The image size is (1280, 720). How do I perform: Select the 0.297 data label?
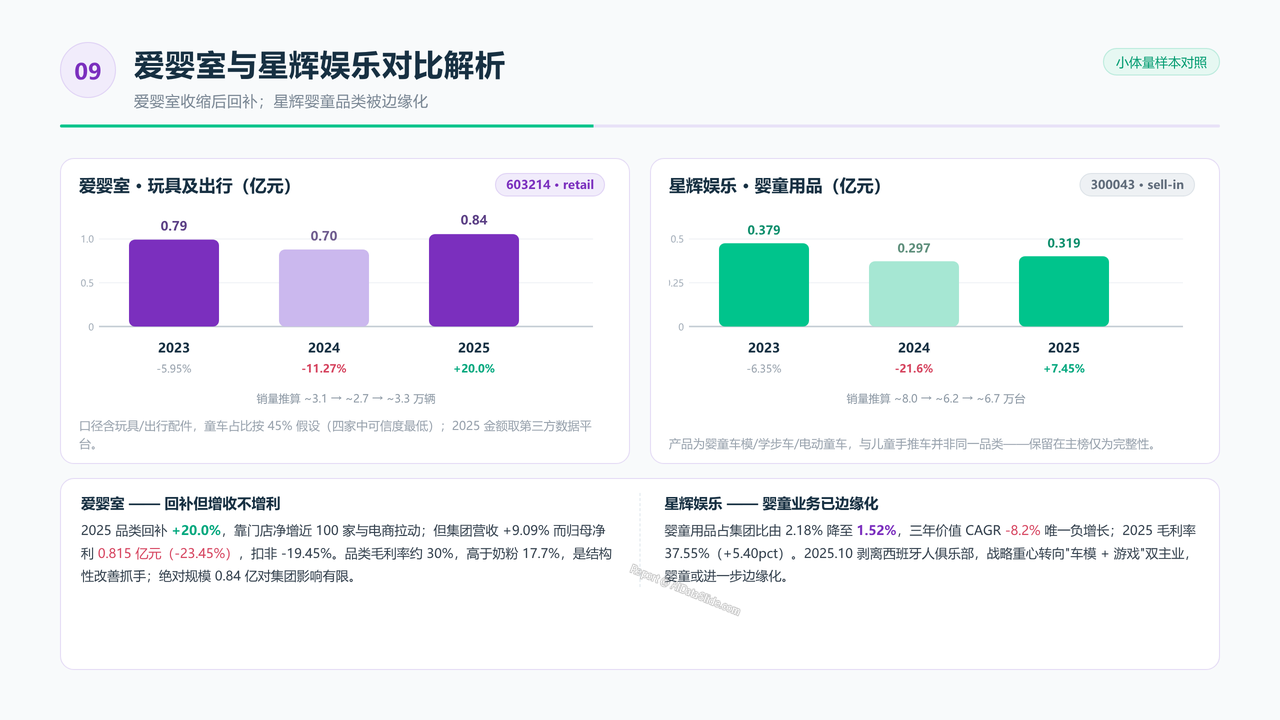point(914,248)
